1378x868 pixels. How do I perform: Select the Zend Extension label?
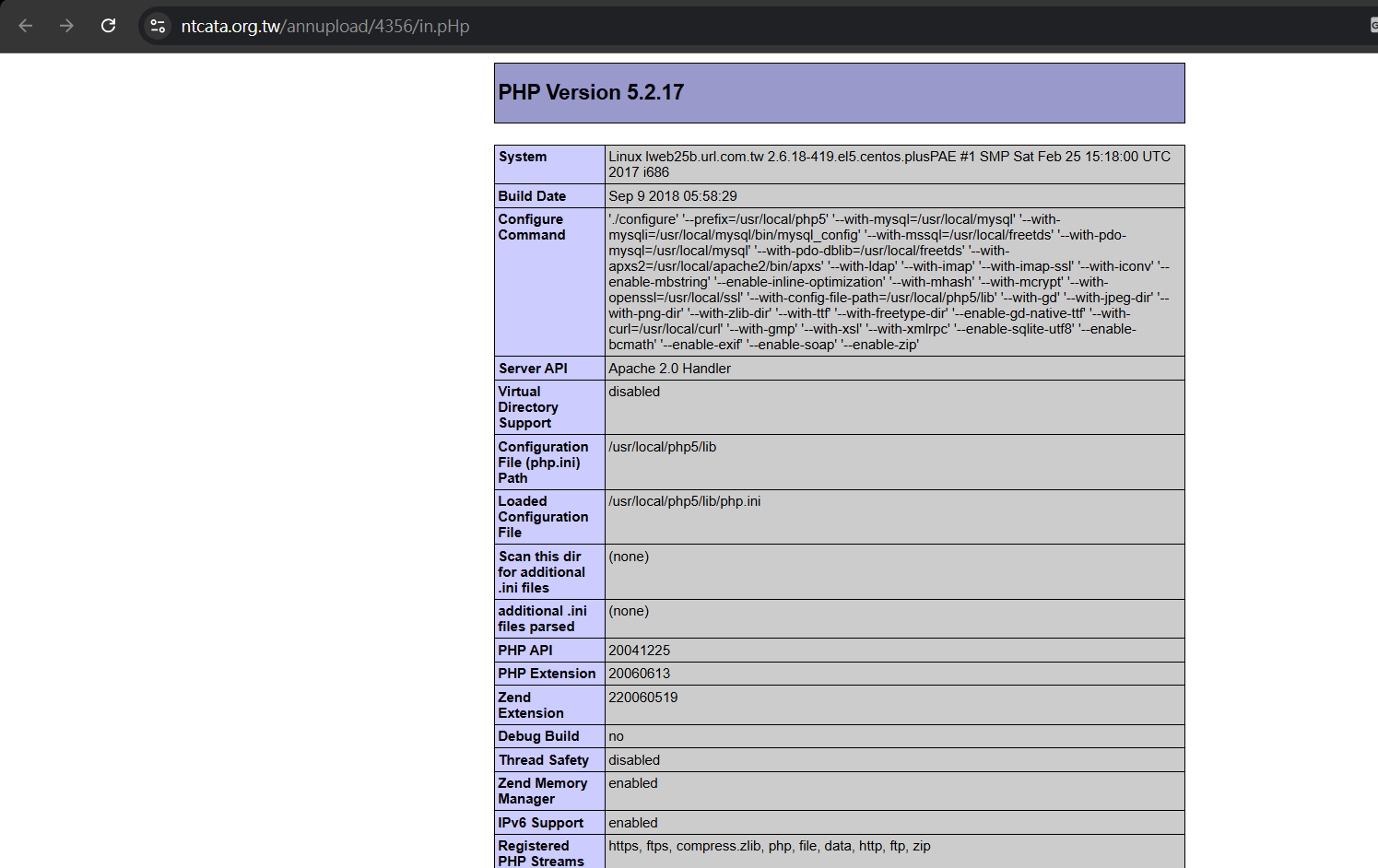coord(531,705)
